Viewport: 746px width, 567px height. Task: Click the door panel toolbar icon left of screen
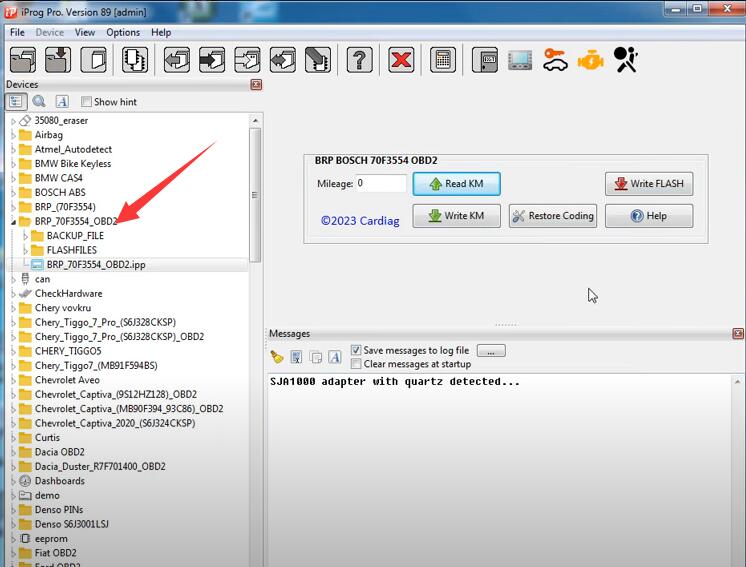click(485, 60)
